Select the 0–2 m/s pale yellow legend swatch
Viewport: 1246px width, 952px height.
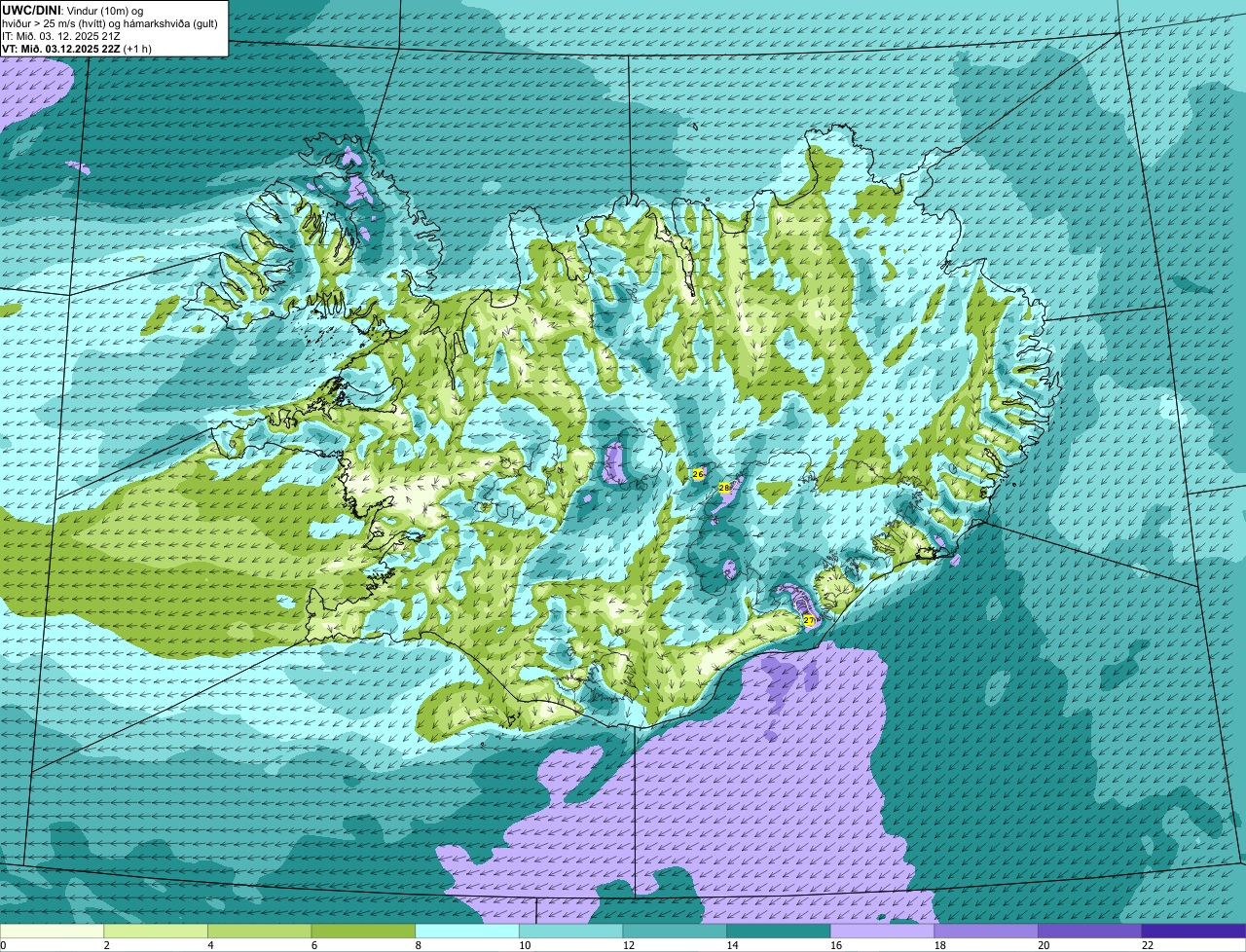[x=52, y=932]
